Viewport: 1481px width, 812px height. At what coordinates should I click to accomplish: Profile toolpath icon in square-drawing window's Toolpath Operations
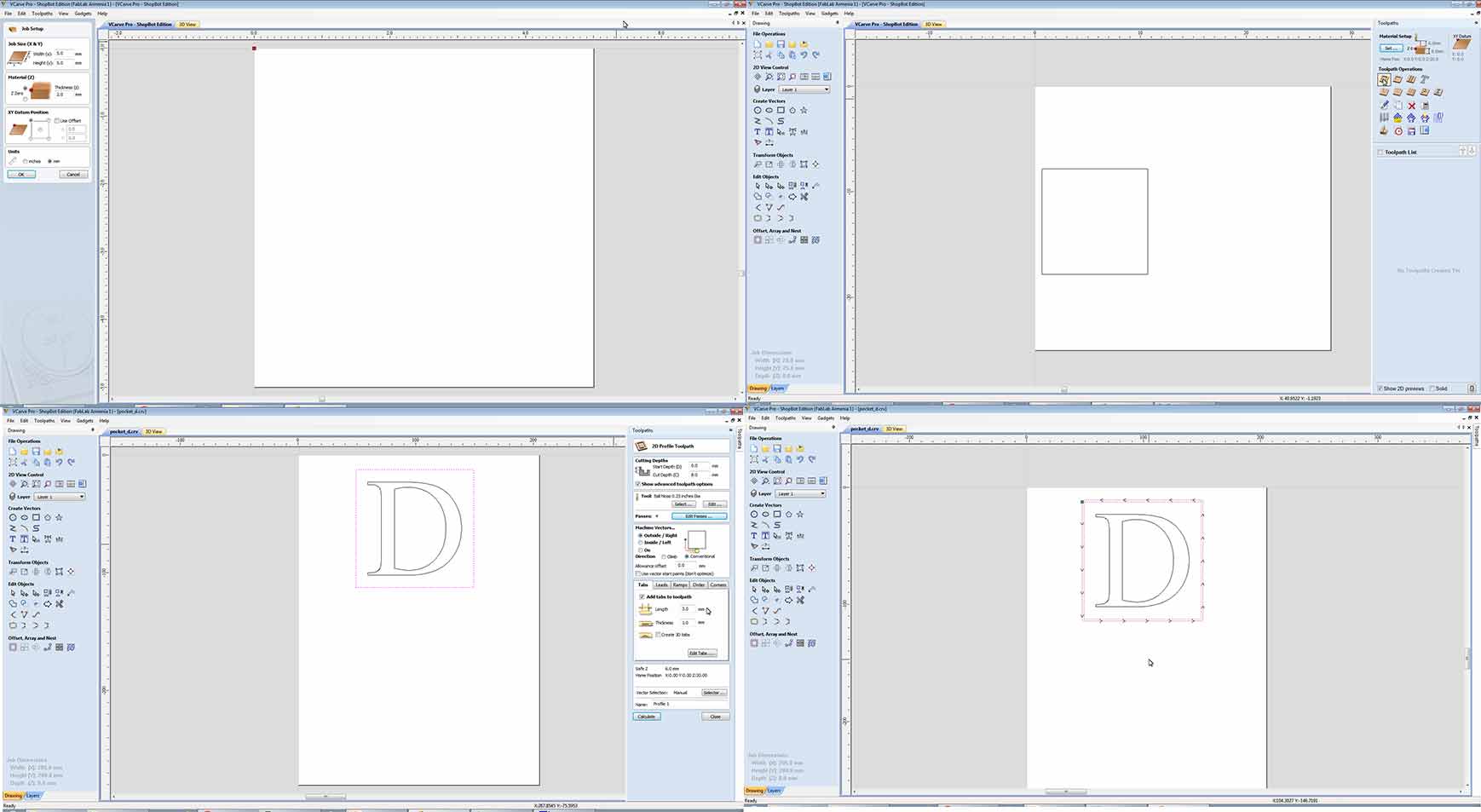1384,79
